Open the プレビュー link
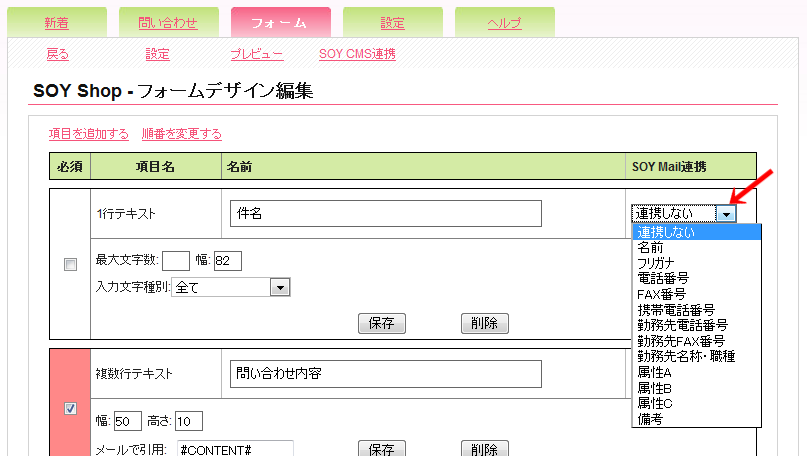This screenshot has width=807, height=456. tap(256, 54)
